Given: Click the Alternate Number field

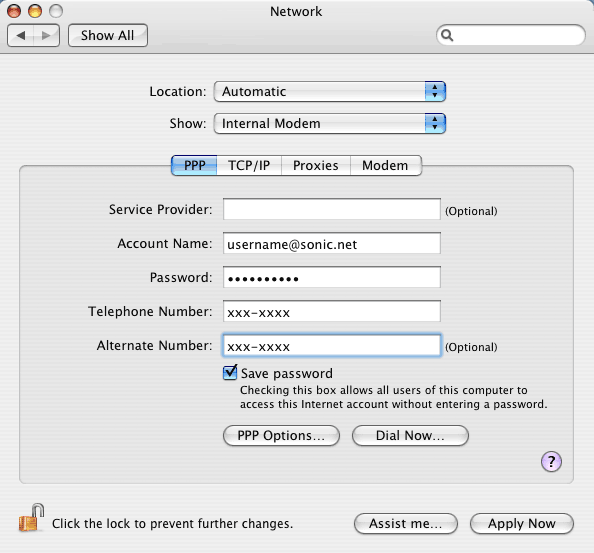Looking at the screenshot, I should 332,345.
